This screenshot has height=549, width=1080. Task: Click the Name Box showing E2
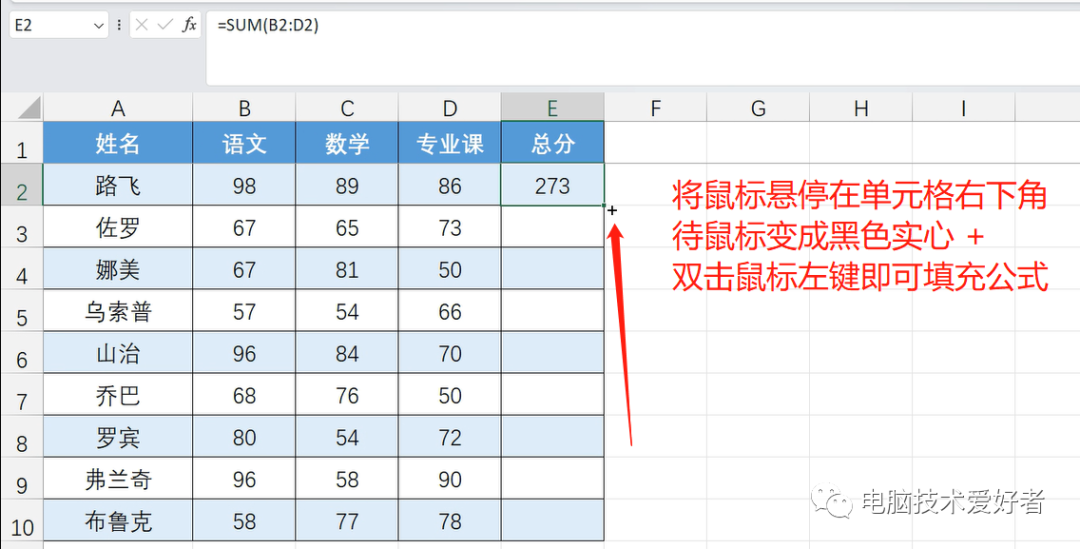click(x=59, y=25)
